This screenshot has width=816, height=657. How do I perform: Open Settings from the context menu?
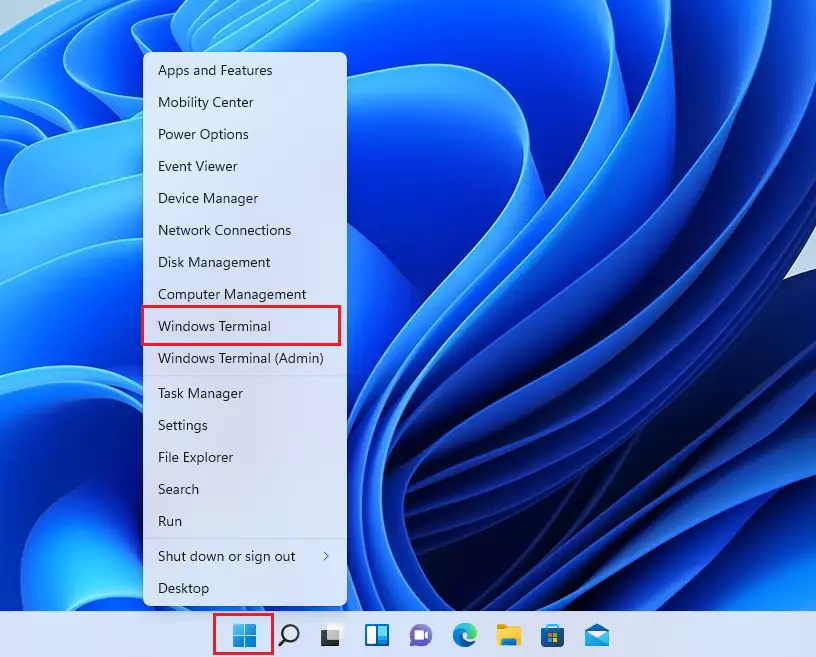click(245, 425)
